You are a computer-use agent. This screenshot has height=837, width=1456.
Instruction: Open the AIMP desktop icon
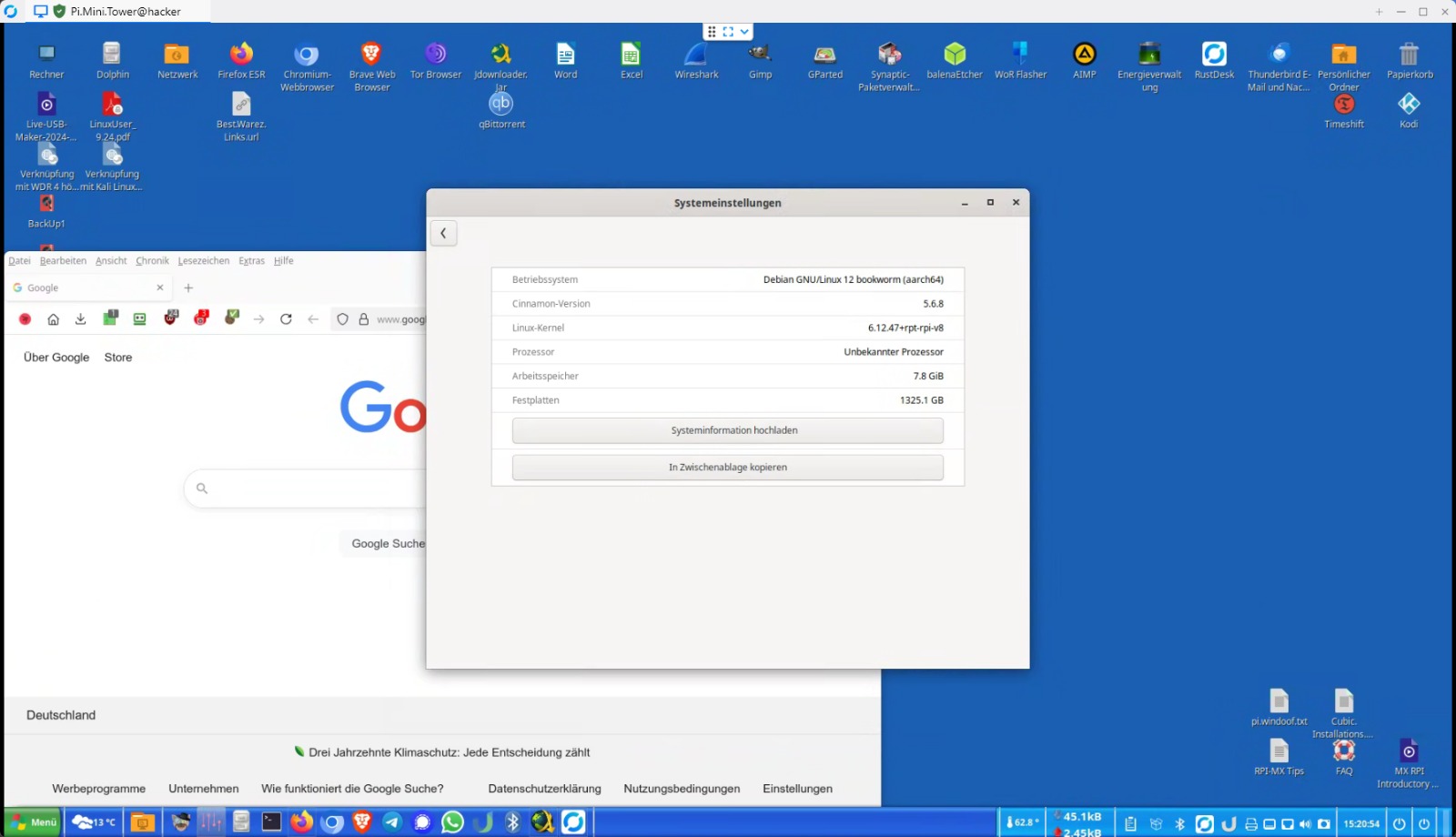(x=1085, y=61)
